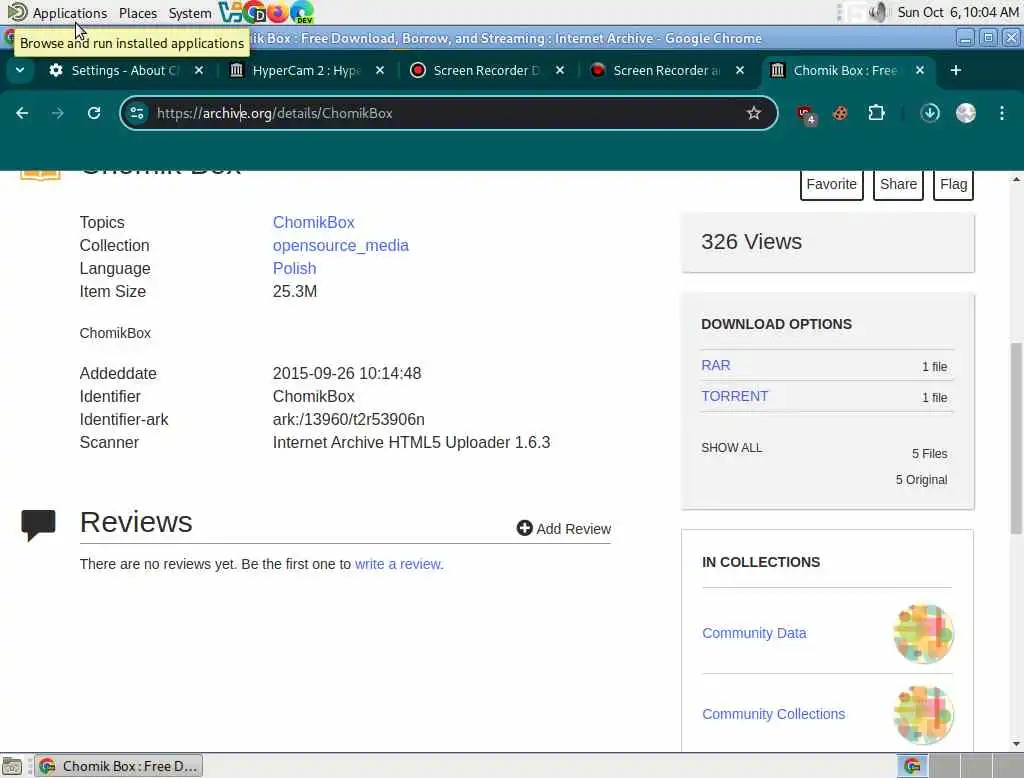Click the Share button
Image resolution: width=1024 pixels, height=778 pixels.
click(x=898, y=185)
